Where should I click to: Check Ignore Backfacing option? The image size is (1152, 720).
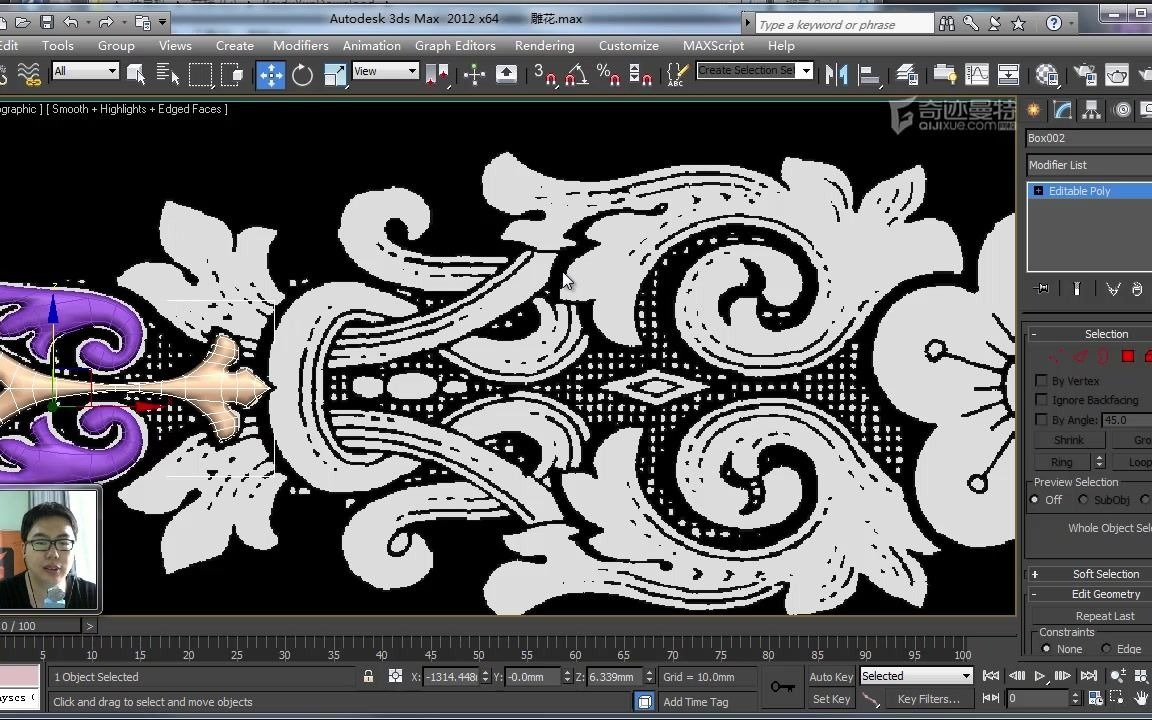coord(1042,400)
